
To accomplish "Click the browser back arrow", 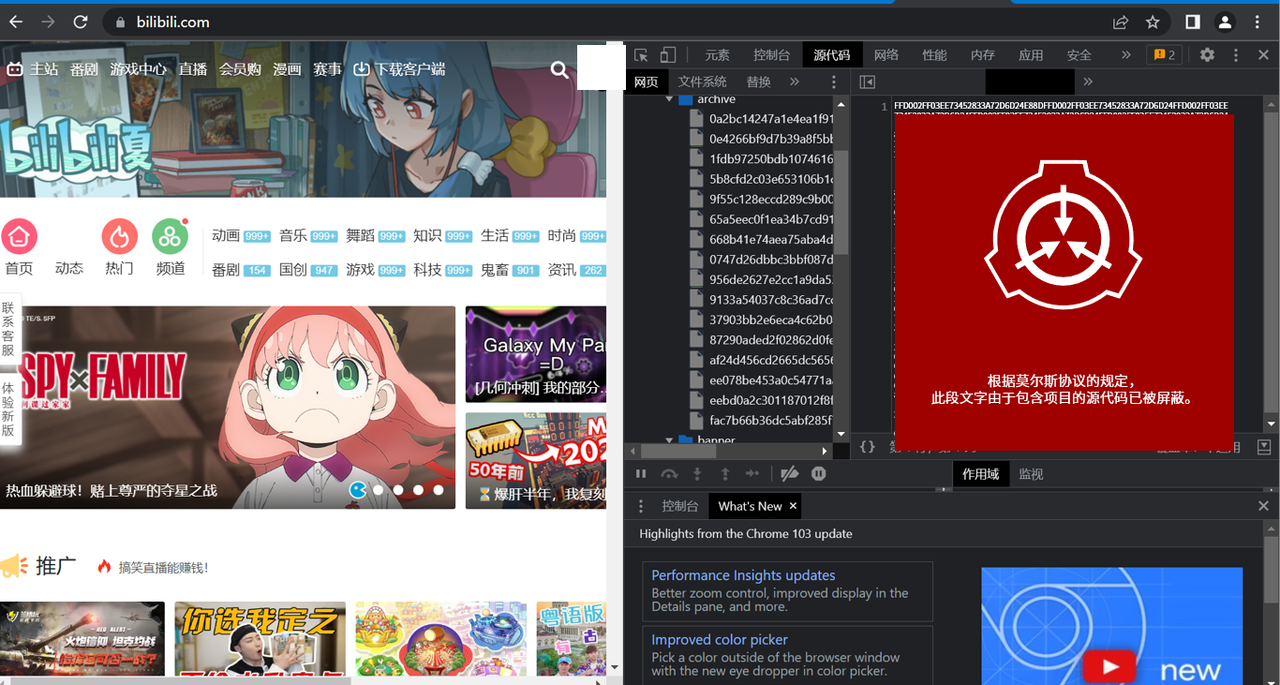I will tap(15, 22).
